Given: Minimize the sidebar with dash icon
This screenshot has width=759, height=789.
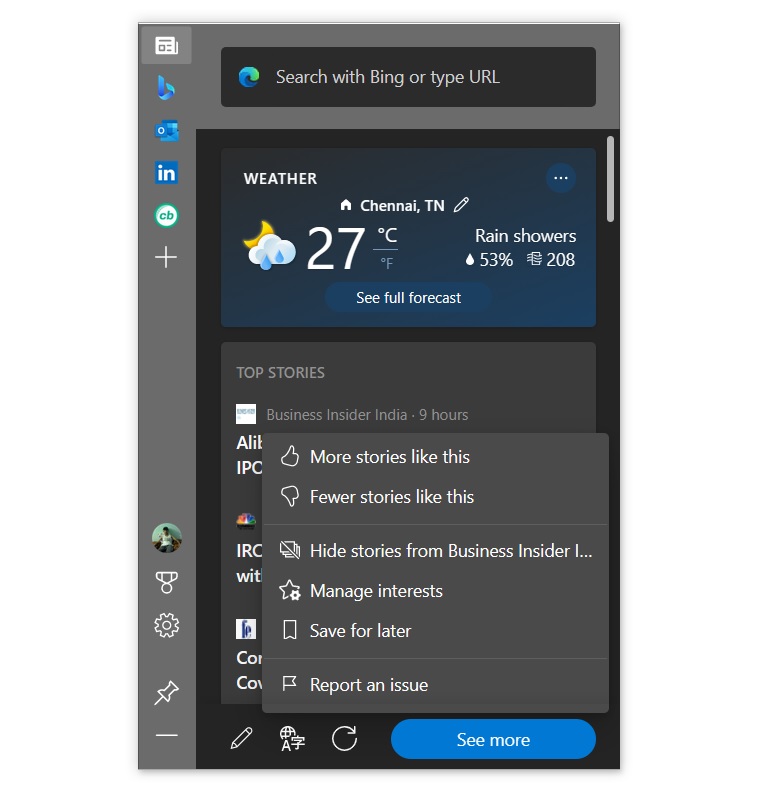Looking at the screenshot, I should (x=167, y=735).
